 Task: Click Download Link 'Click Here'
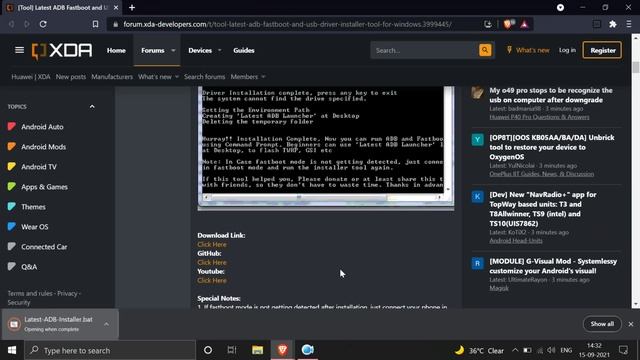click(212, 244)
